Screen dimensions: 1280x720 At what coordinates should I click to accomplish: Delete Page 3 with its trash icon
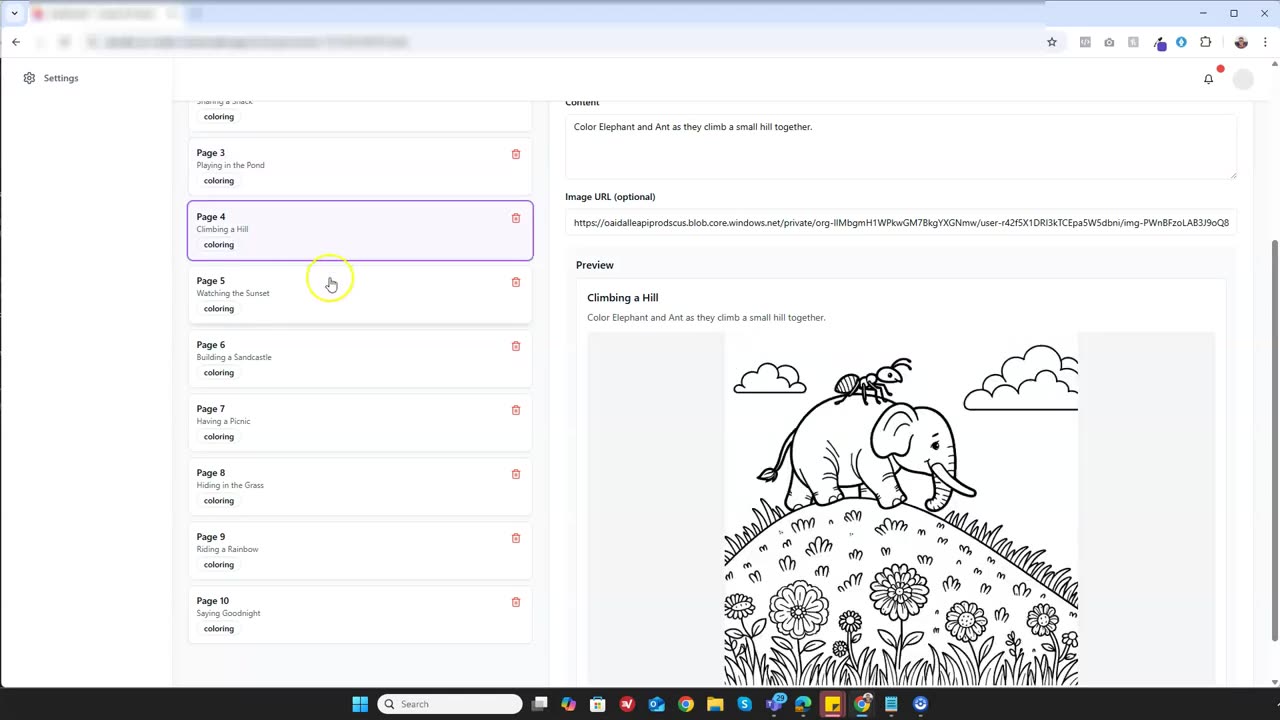click(516, 154)
